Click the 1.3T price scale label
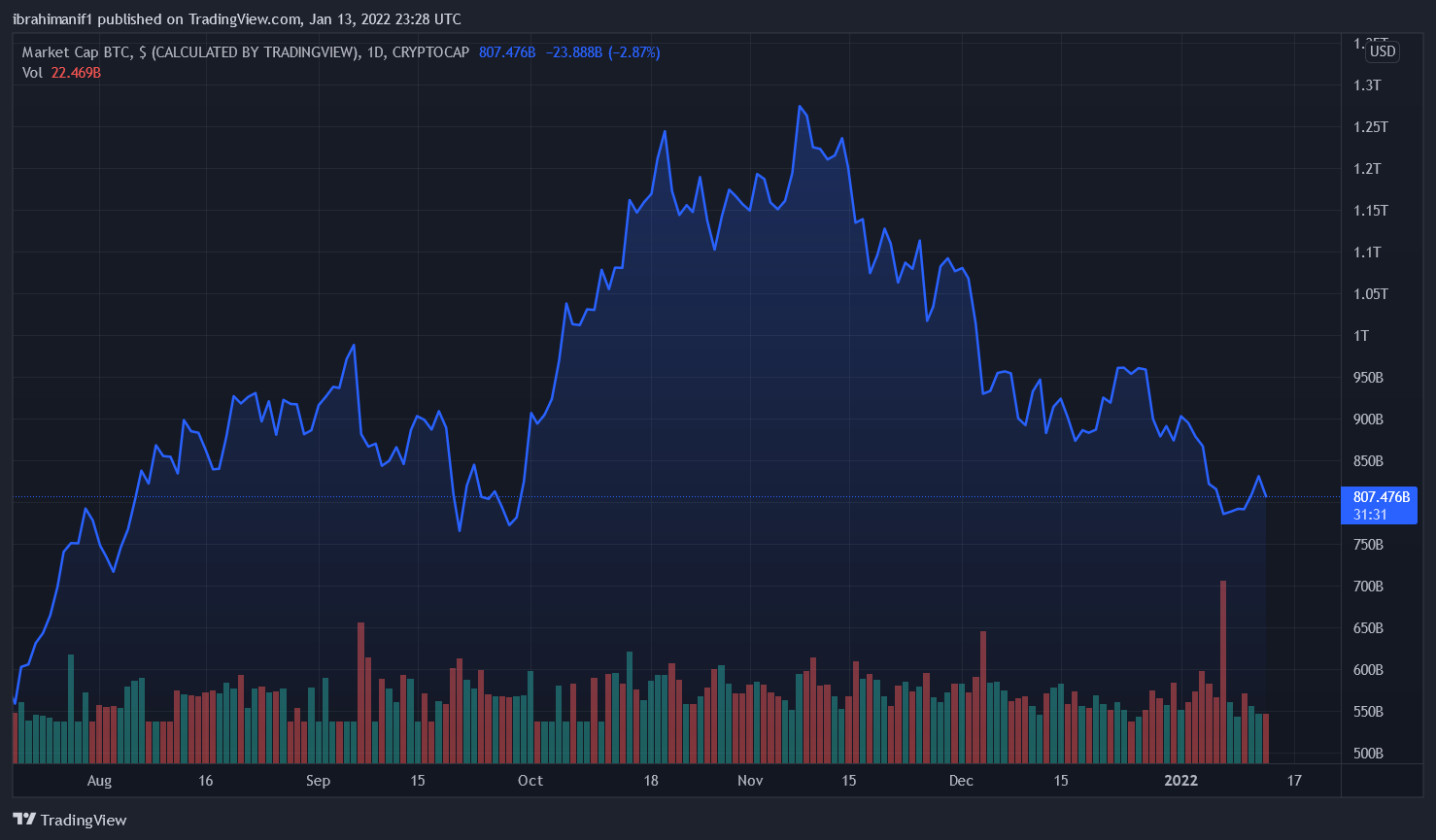This screenshot has height=840, width=1436. [x=1367, y=85]
